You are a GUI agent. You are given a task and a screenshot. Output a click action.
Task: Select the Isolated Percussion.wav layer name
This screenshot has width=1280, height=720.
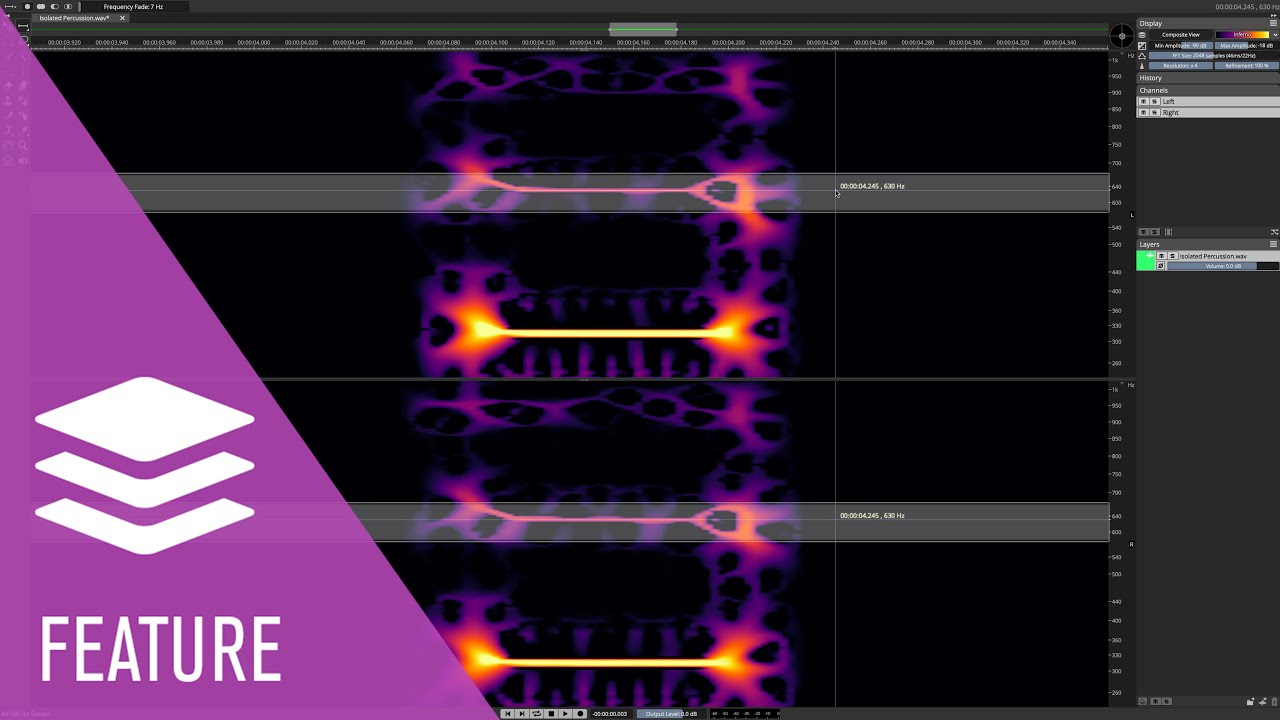pos(1213,256)
